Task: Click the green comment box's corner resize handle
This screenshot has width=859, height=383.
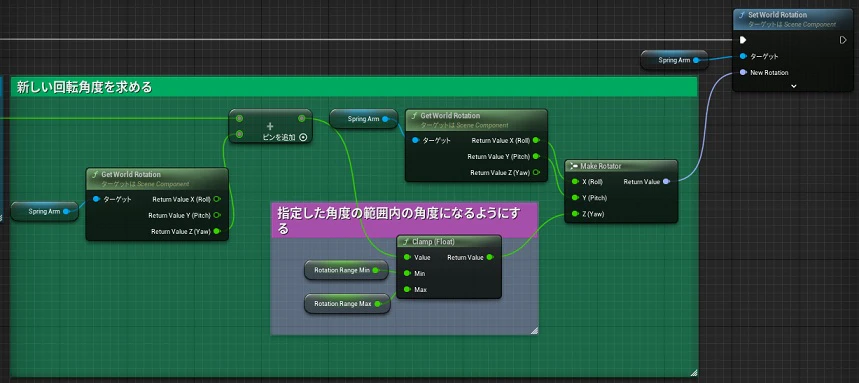Action: pyautogui.click(x=694, y=373)
